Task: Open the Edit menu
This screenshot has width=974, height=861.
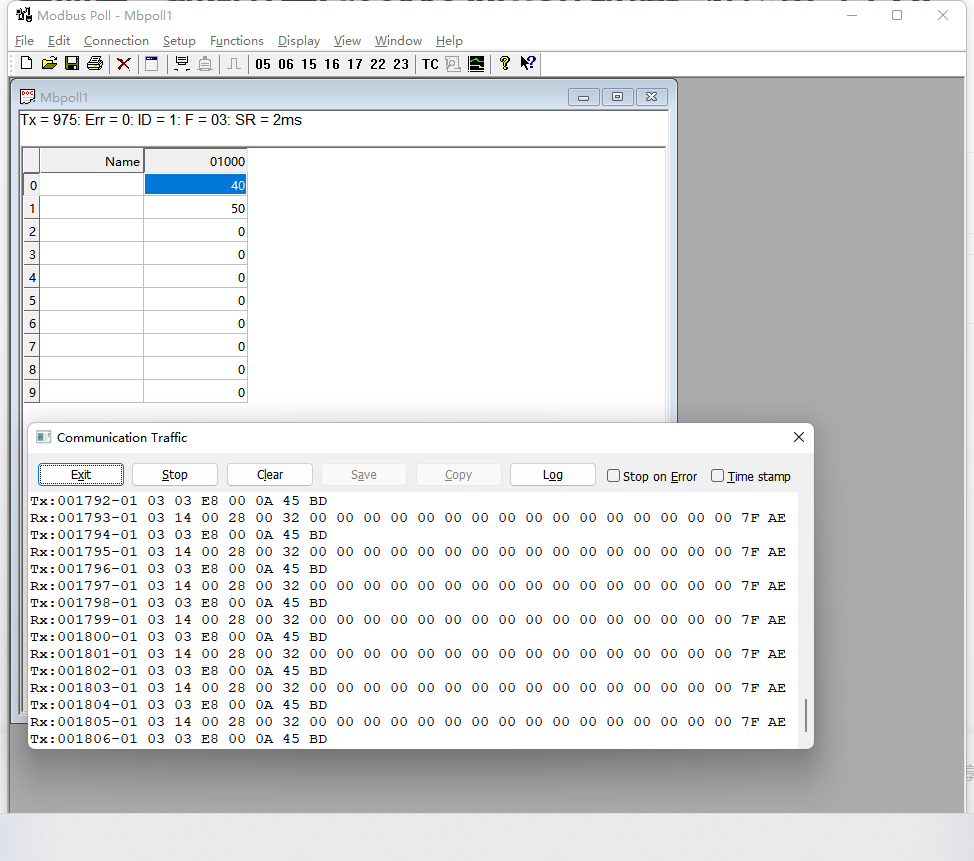Action: click(59, 40)
